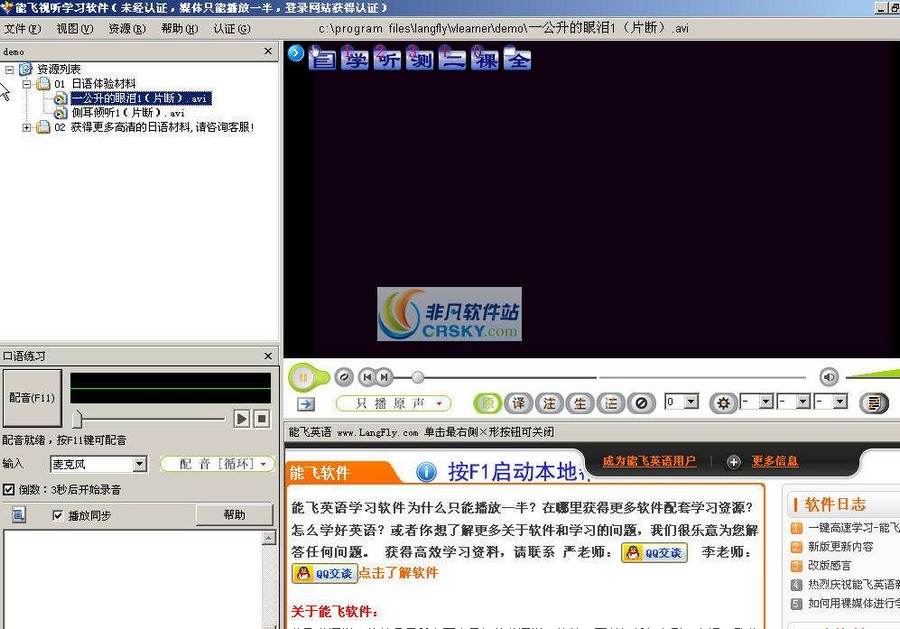The height and width of the screenshot is (629, 900).
Task: Expand the 02 获得更多高清的日语材料 folder
Action: pos(26,127)
